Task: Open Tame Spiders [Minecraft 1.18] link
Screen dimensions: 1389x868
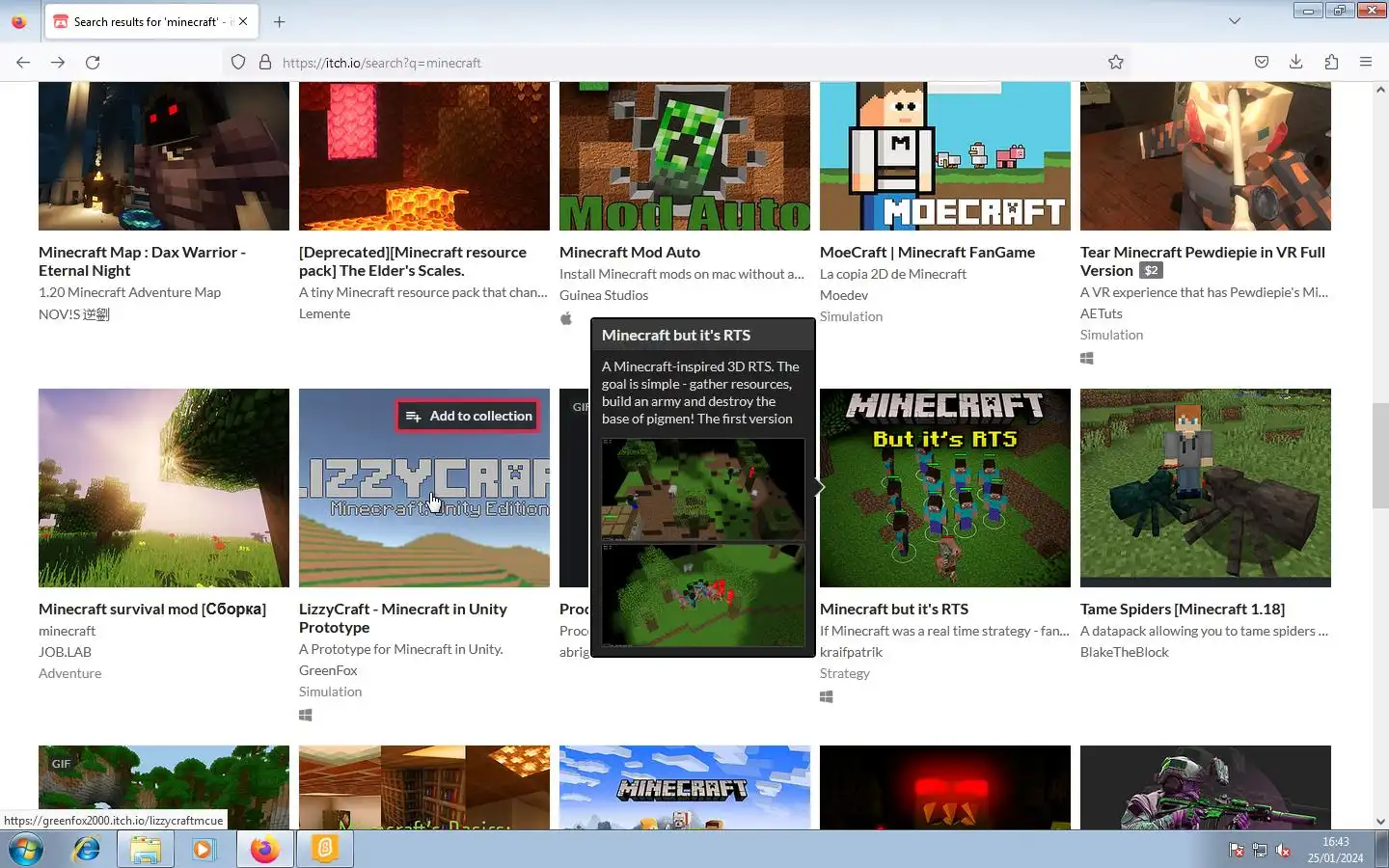Action: click(1183, 610)
